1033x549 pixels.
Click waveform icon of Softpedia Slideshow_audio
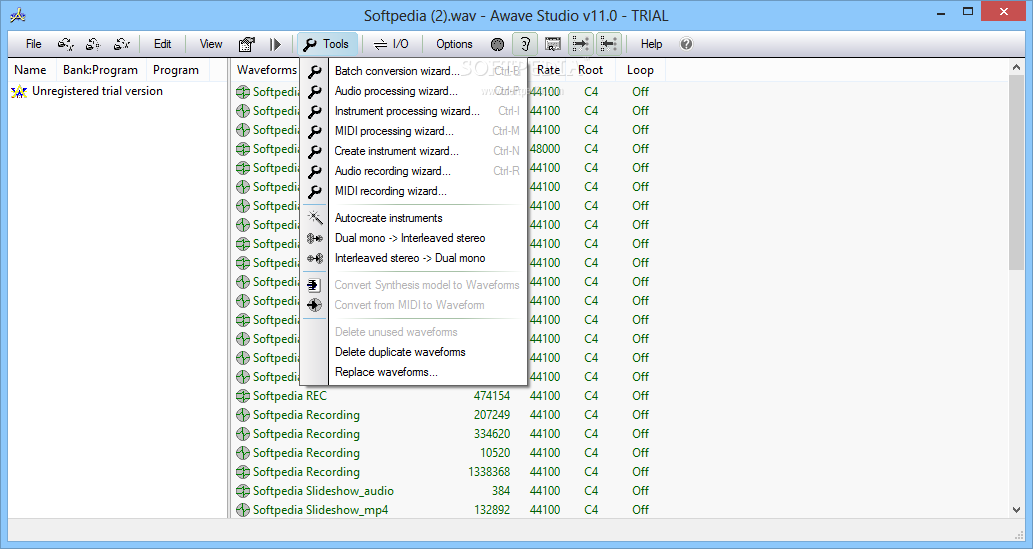click(242, 491)
